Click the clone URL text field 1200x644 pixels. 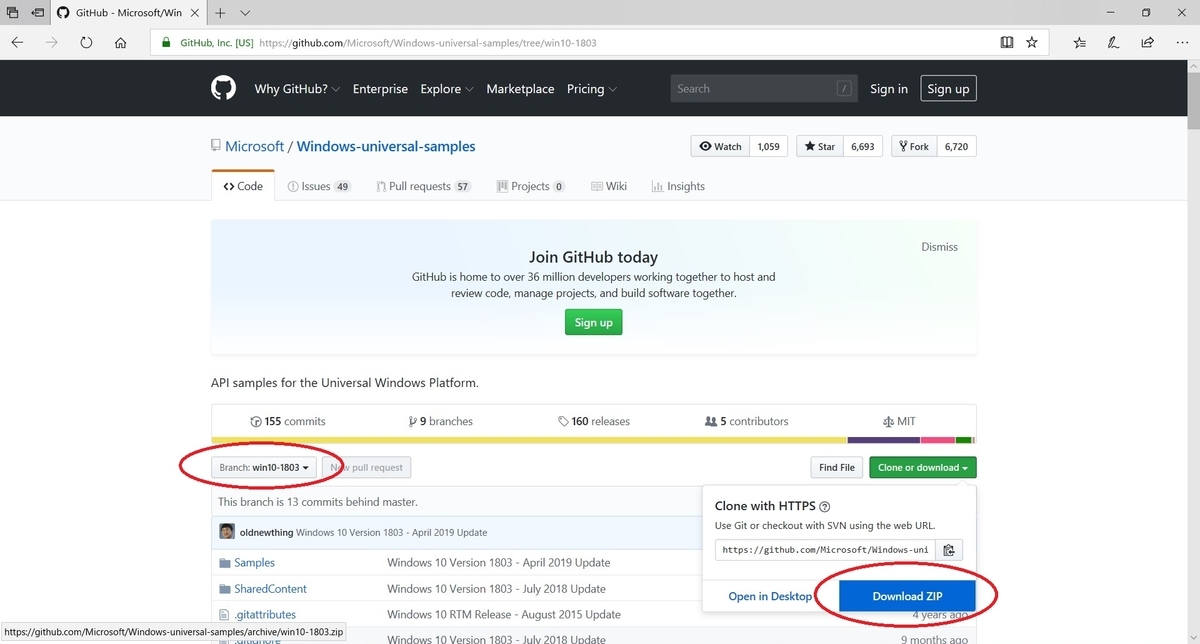tap(825, 550)
